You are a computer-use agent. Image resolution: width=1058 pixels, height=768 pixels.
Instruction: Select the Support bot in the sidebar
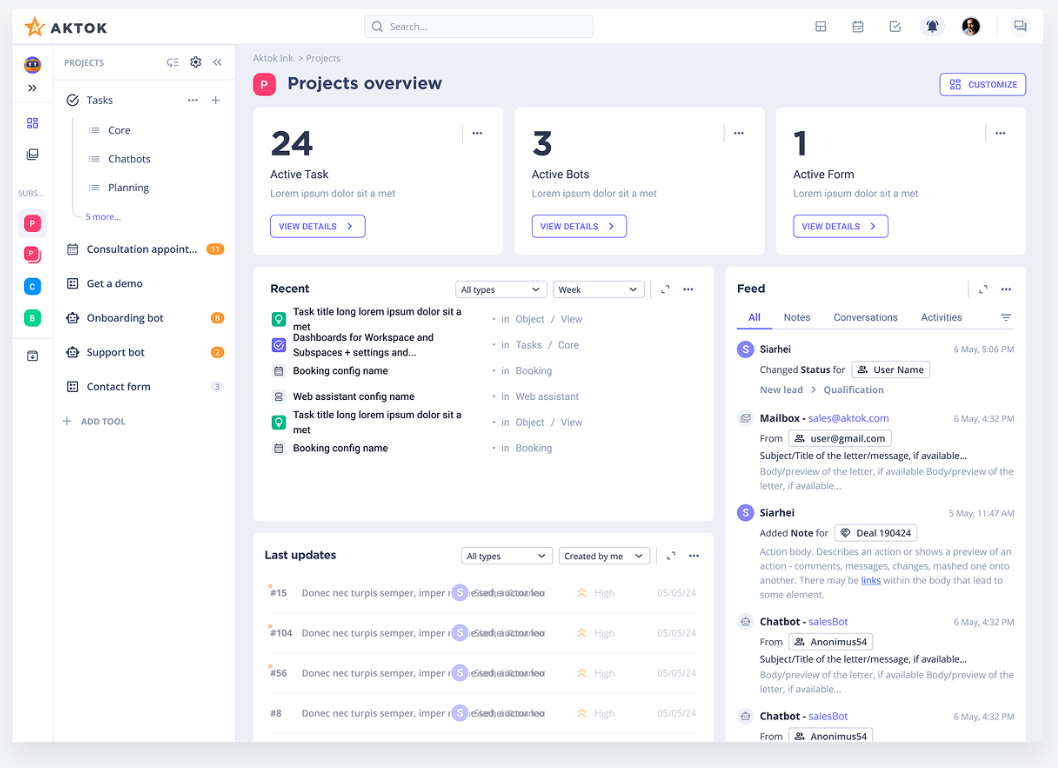click(x=117, y=352)
